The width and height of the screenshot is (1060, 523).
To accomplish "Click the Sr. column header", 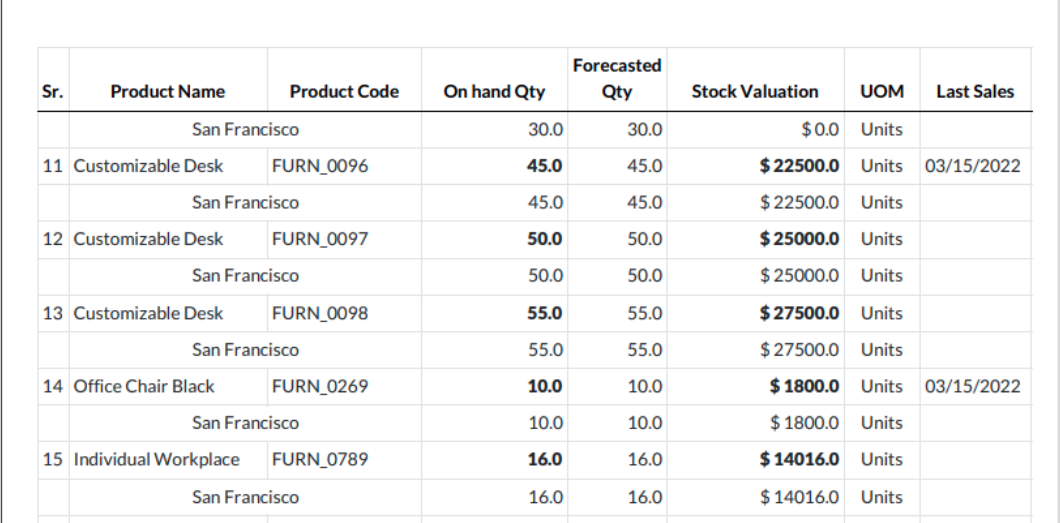I will click(53, 92).
